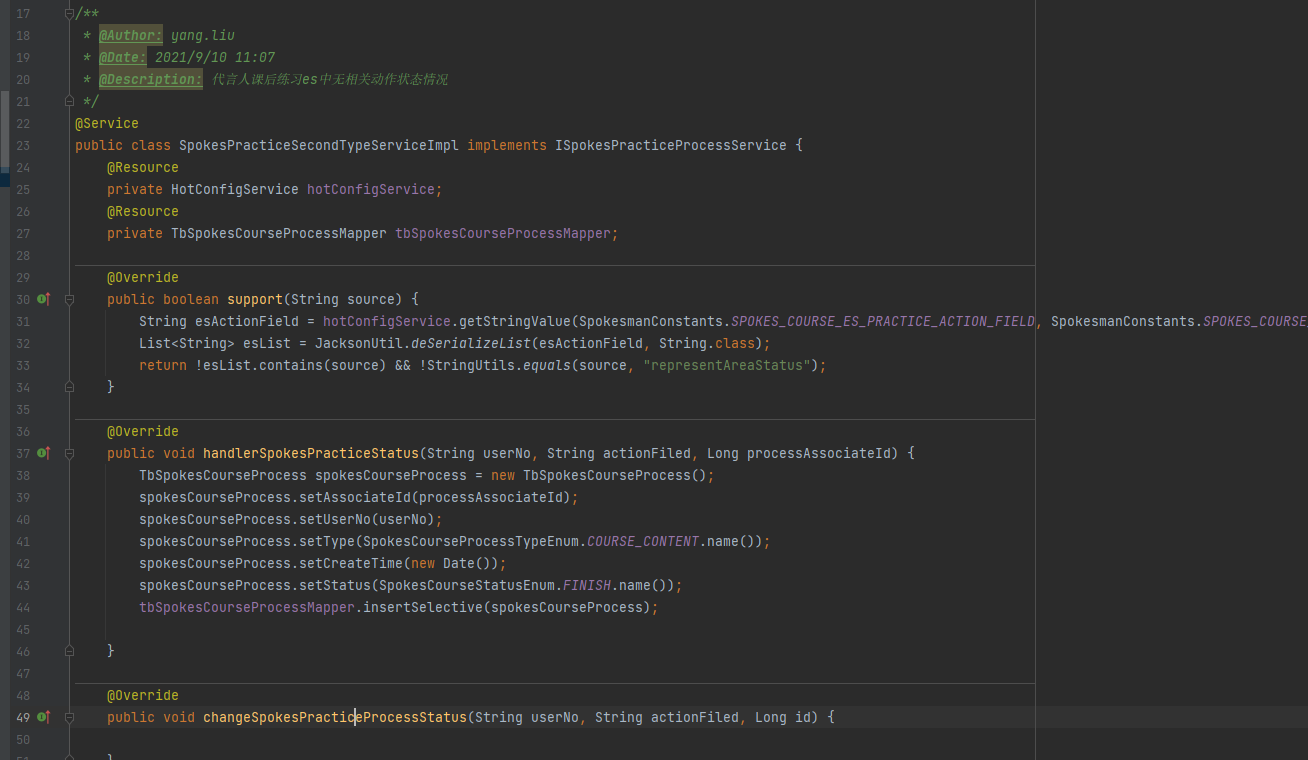The height and width of the screenshot is (760, 1308).
Task: Click the gutter icon beside changeSpokesPracticeProcessStatus
Action: (x=43, y=717)
